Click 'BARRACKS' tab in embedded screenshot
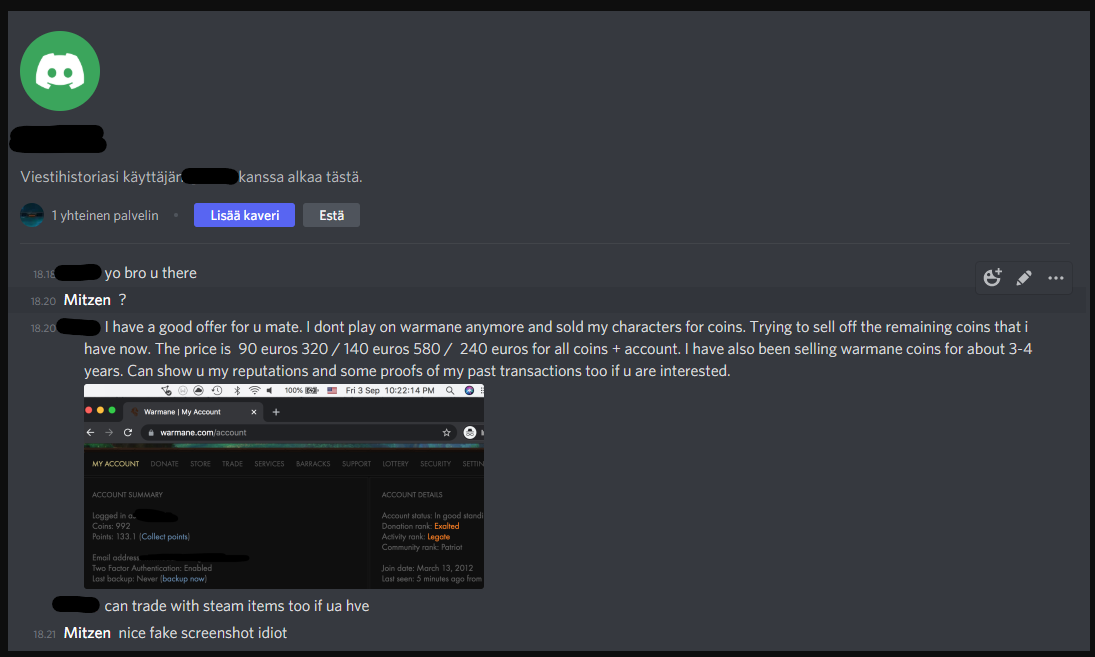This screenshot has width=1095, height=657. (x=313, y=464)
